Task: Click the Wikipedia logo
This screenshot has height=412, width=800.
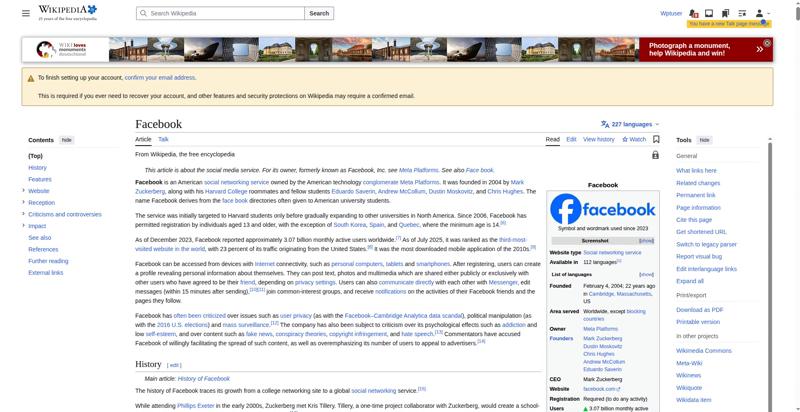Action: pos(67,13)
